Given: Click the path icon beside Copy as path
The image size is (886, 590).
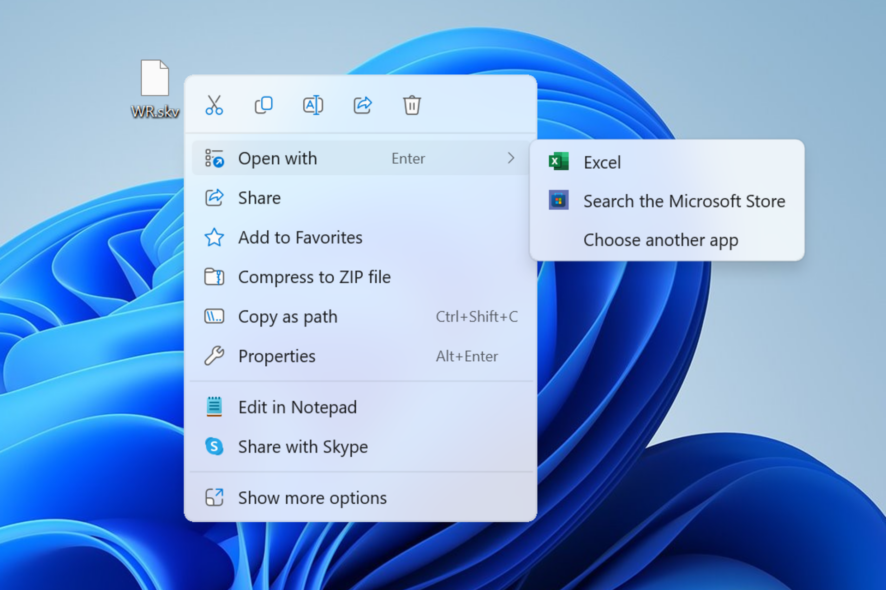Looking at the screenshot, I should click(214, 316).
